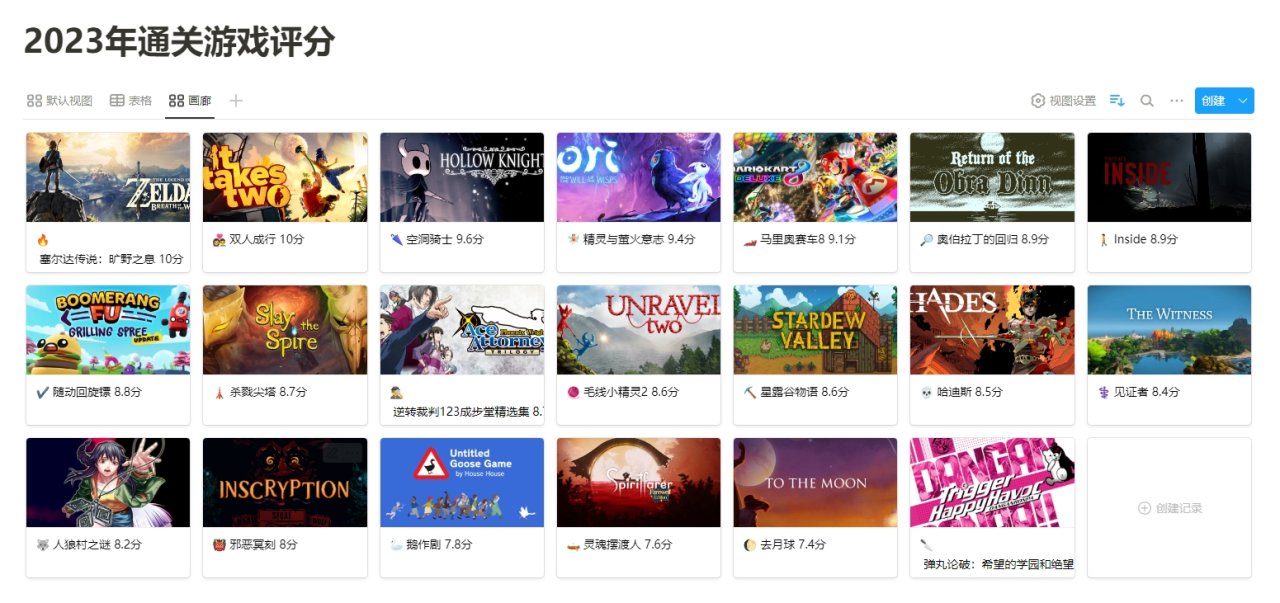
Task: Open the Hades cover image
Action: click(992, 330)
